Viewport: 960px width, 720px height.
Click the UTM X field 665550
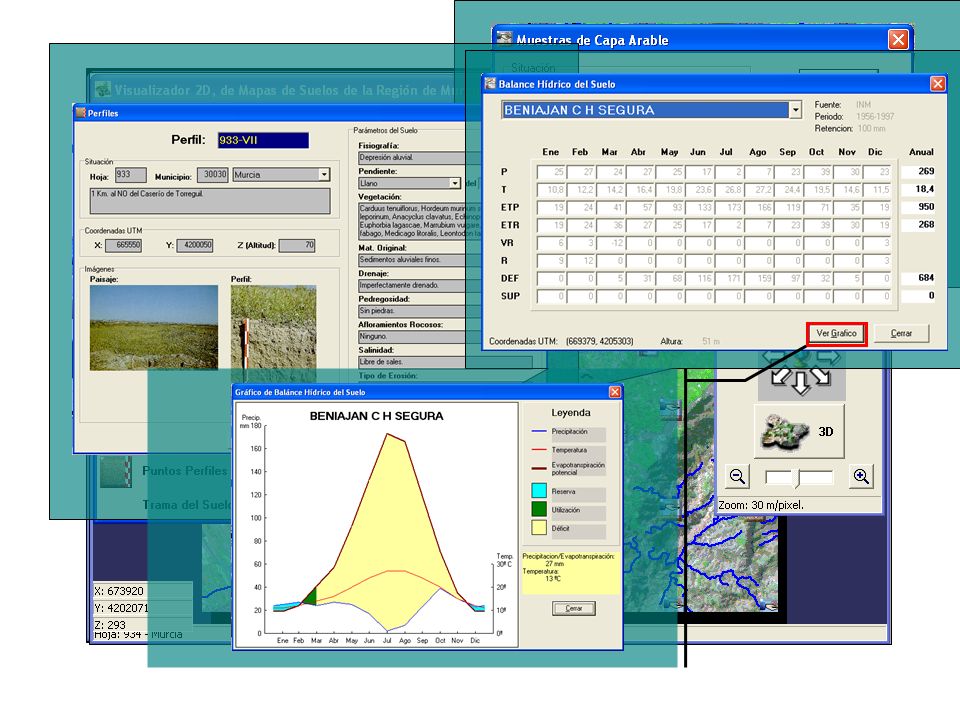click(x=124, y=246)
